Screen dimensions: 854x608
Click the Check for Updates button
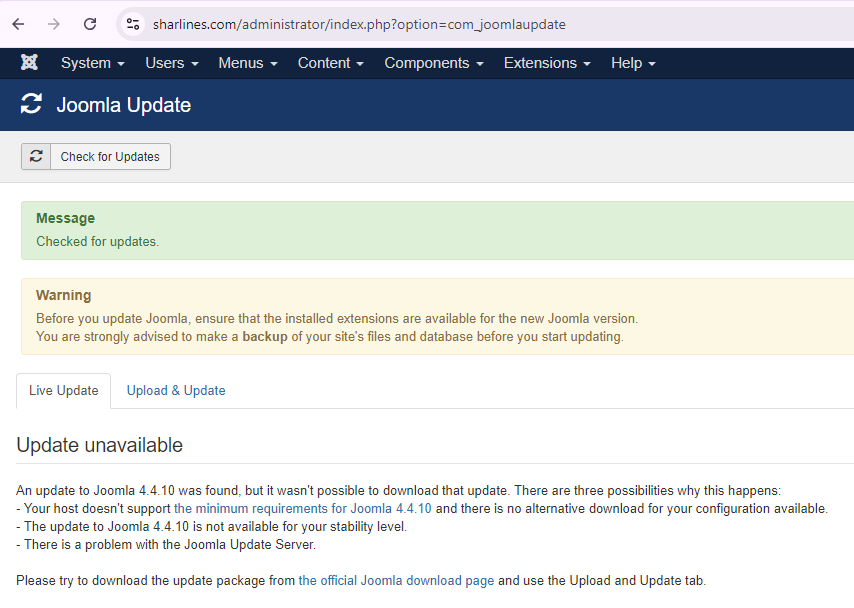click(x=96, y=156)
